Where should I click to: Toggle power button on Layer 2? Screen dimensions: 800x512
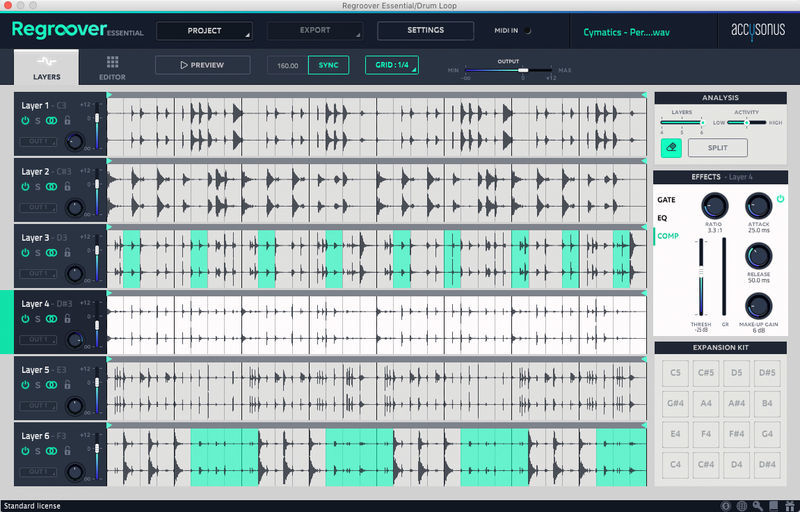coord(25,187)
